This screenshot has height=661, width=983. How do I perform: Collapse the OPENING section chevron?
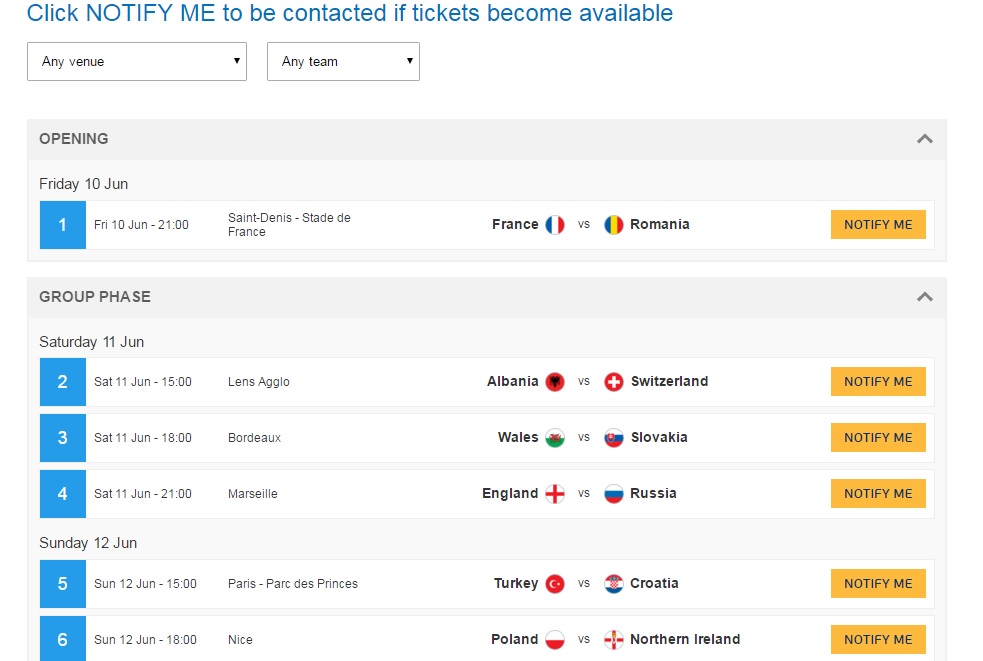pyautogui.click(x=925, y=139)
